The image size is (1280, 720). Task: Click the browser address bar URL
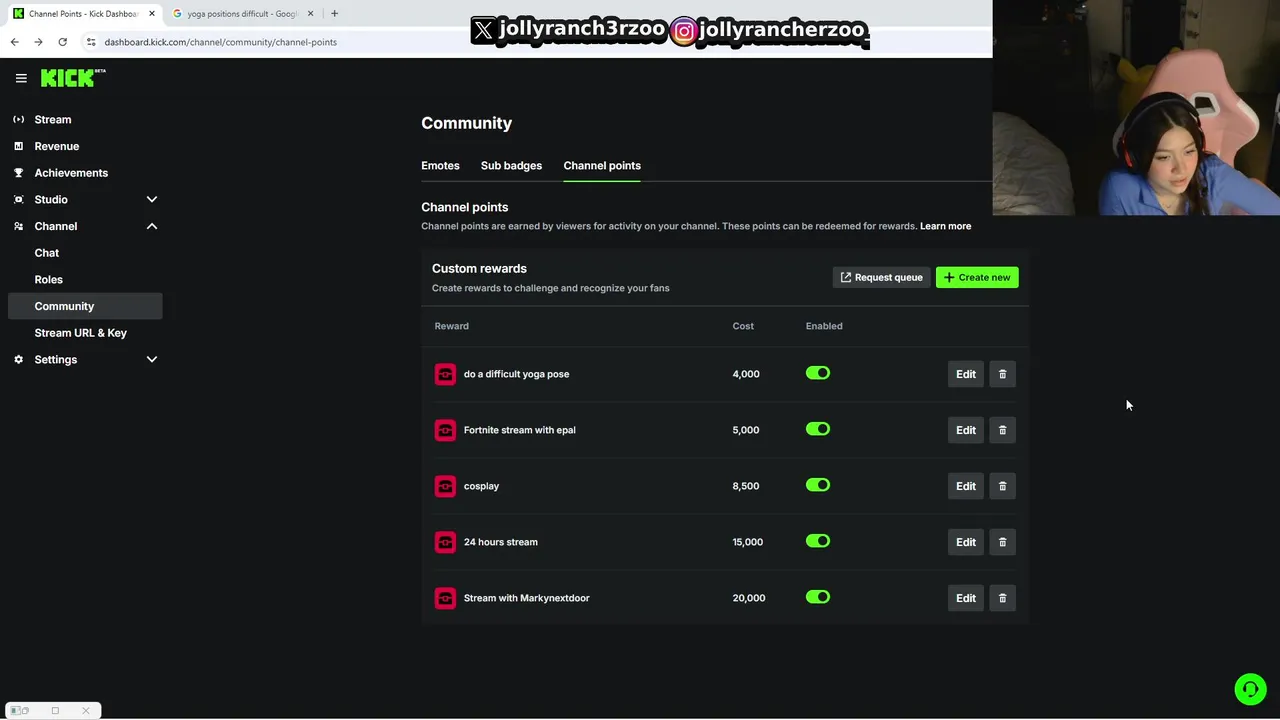coord(220,42)
